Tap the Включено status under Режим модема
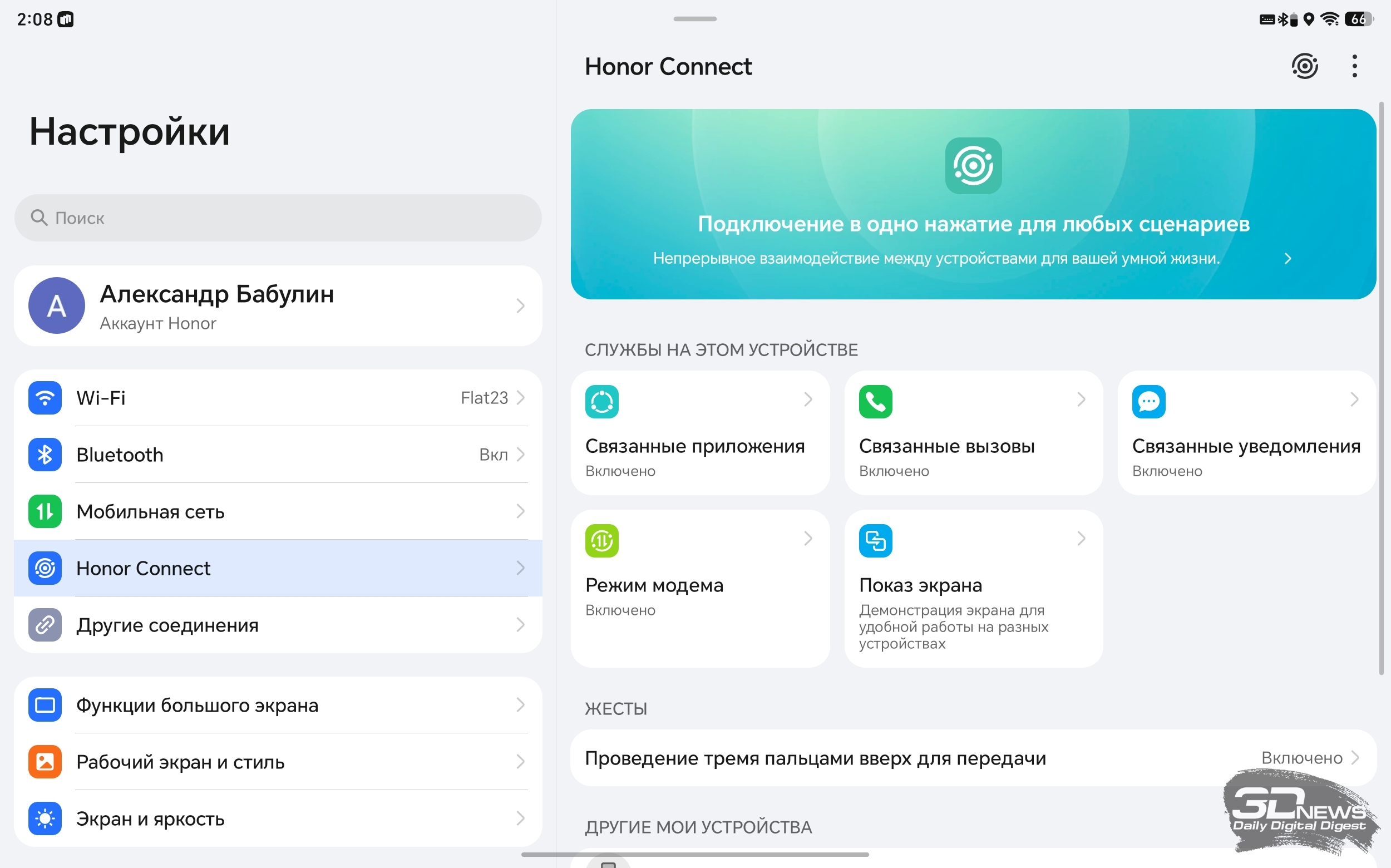Image resolution: width=1391 pixels, height=868 pixels. tap(620, 610)
